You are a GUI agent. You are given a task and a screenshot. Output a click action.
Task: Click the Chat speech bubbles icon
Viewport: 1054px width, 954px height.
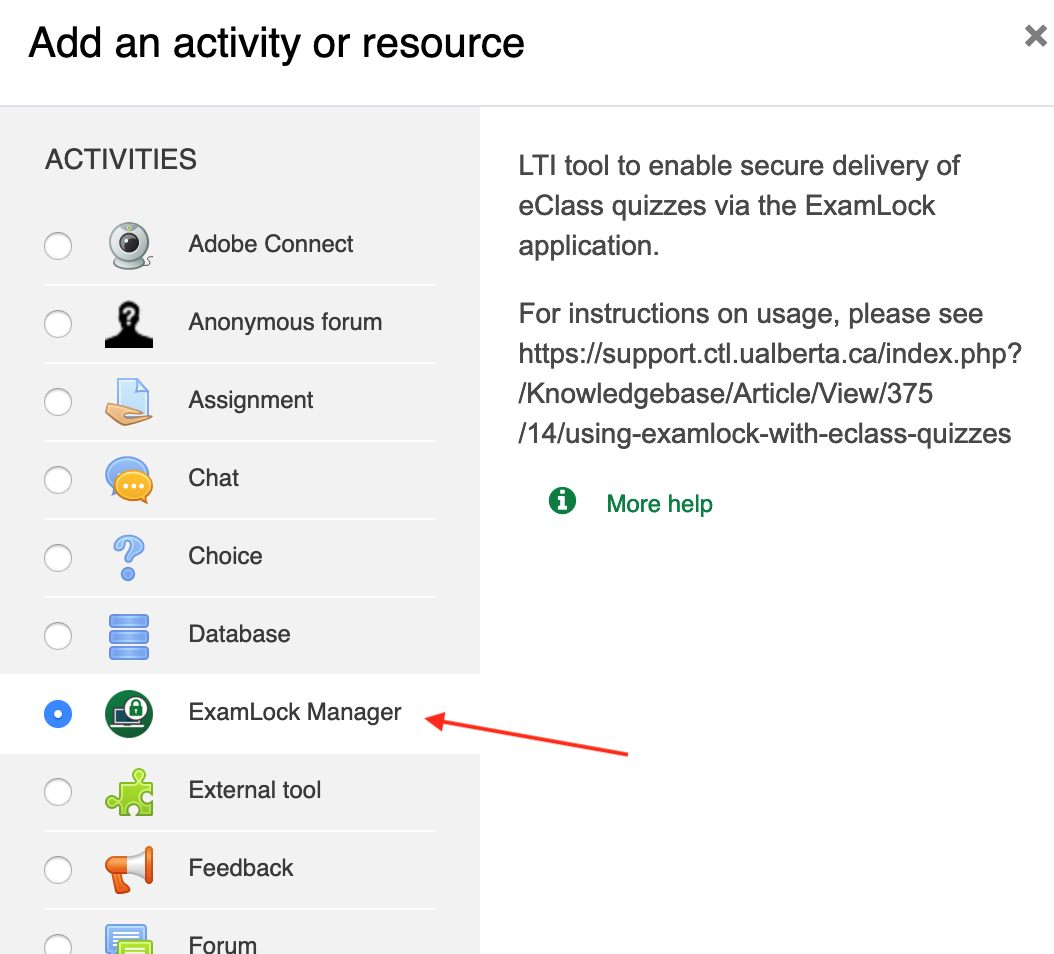coord(129,479)
